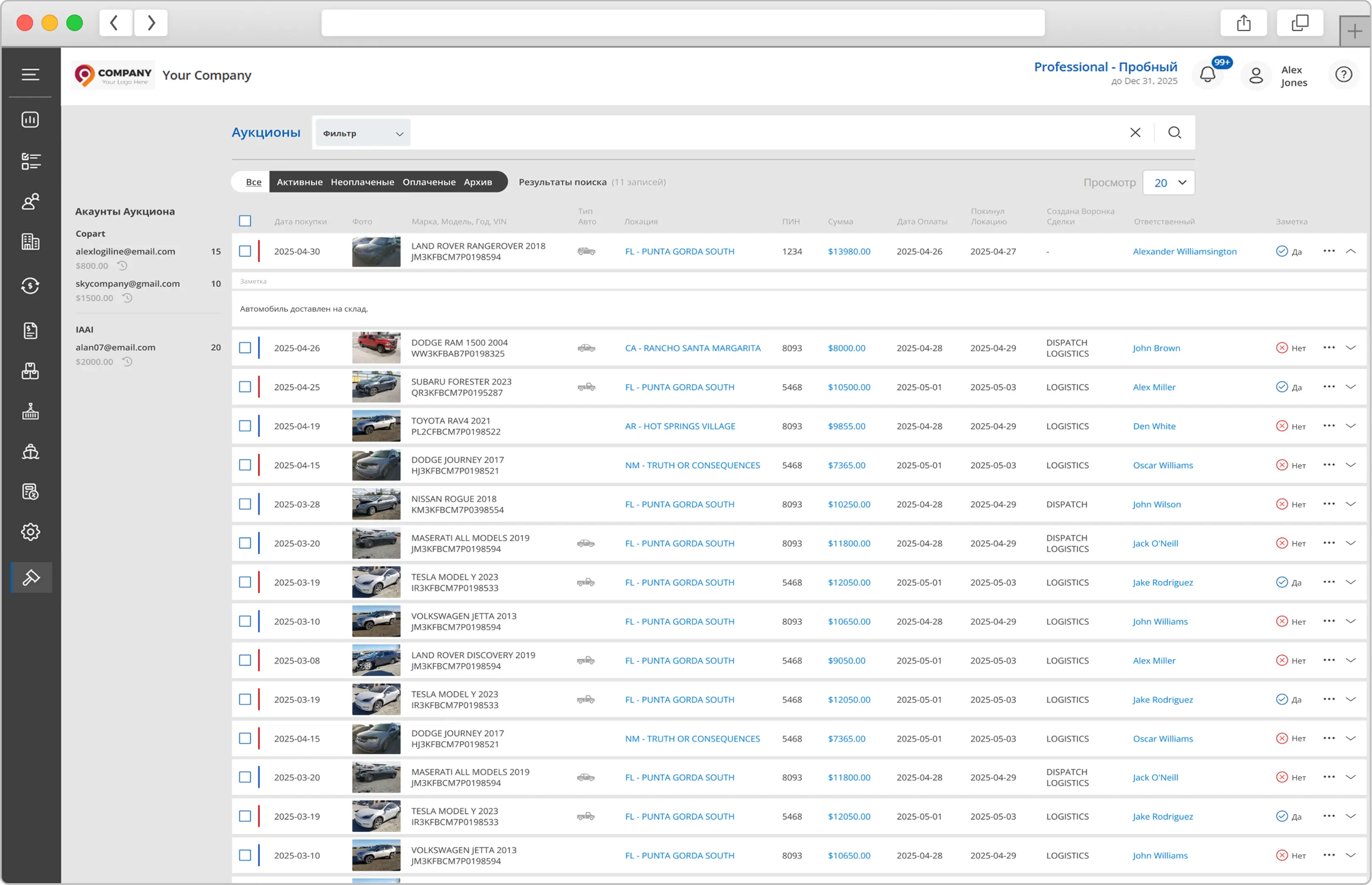1372x885 pixels.
Task: View balance history for alan07@email.com
Action: point(127,361)
